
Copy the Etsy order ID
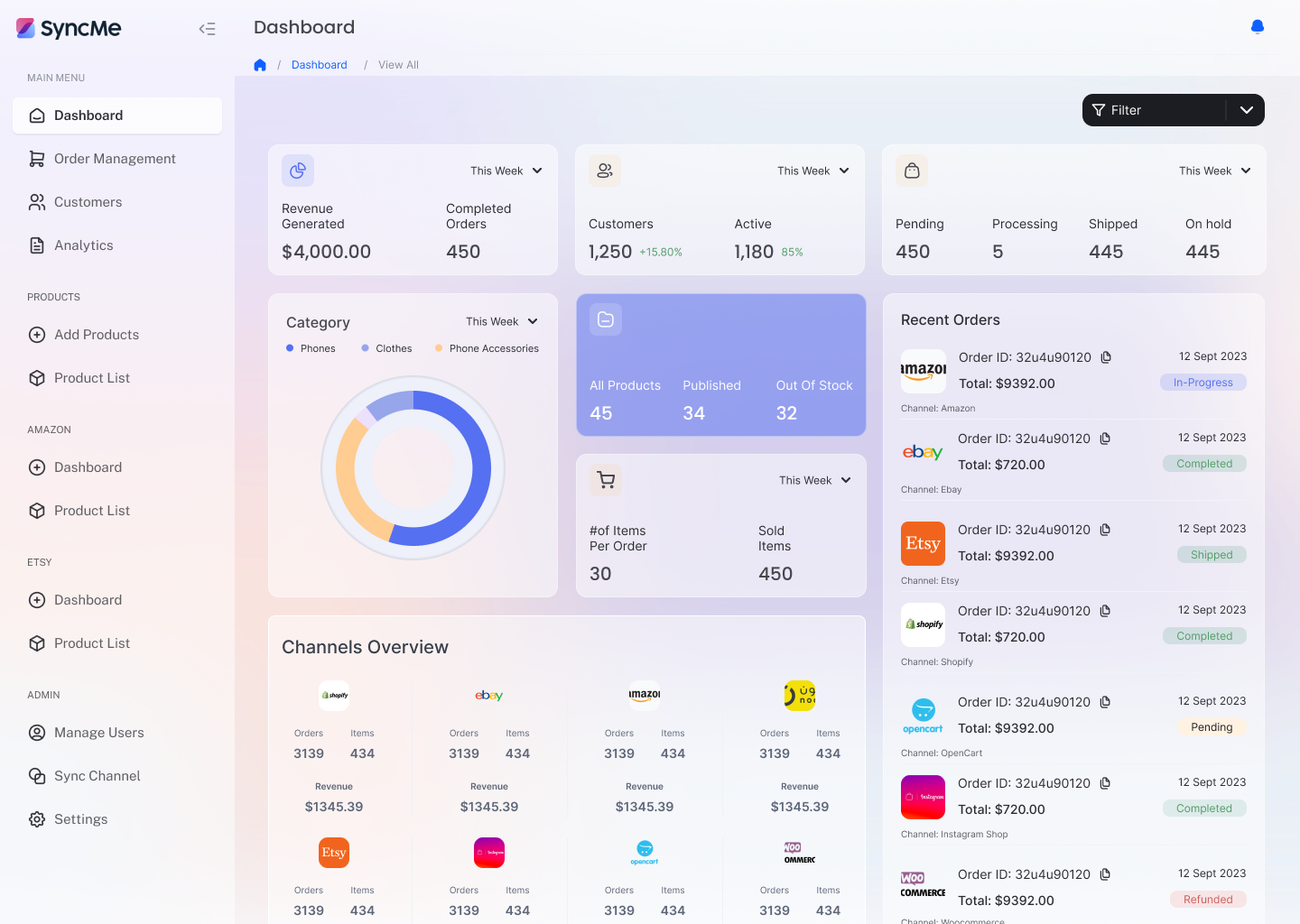click(1105, 530)
